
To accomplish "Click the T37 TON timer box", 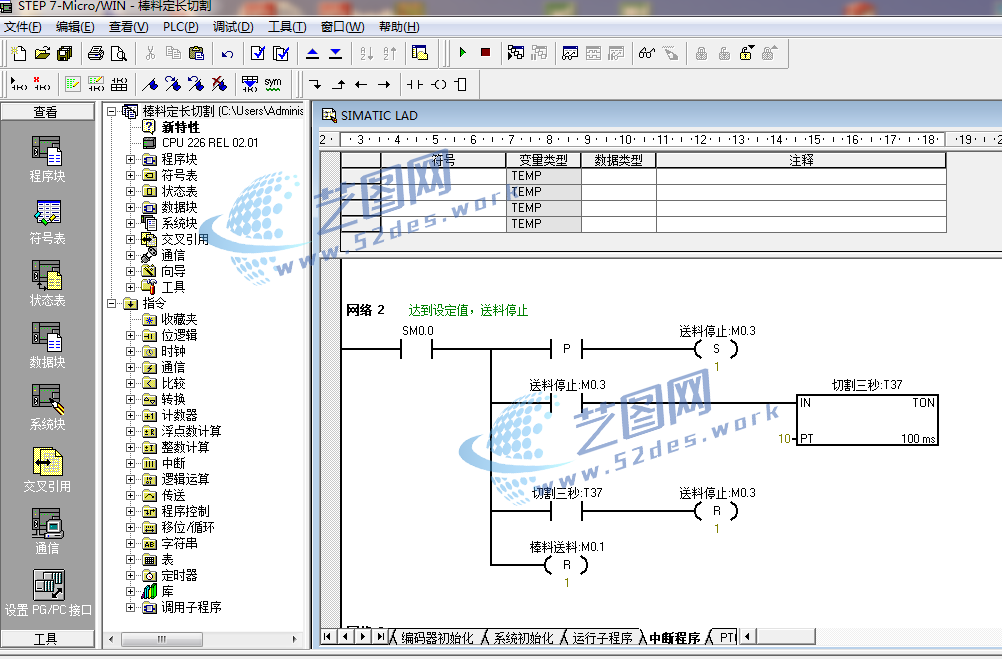I will (867, 419).
